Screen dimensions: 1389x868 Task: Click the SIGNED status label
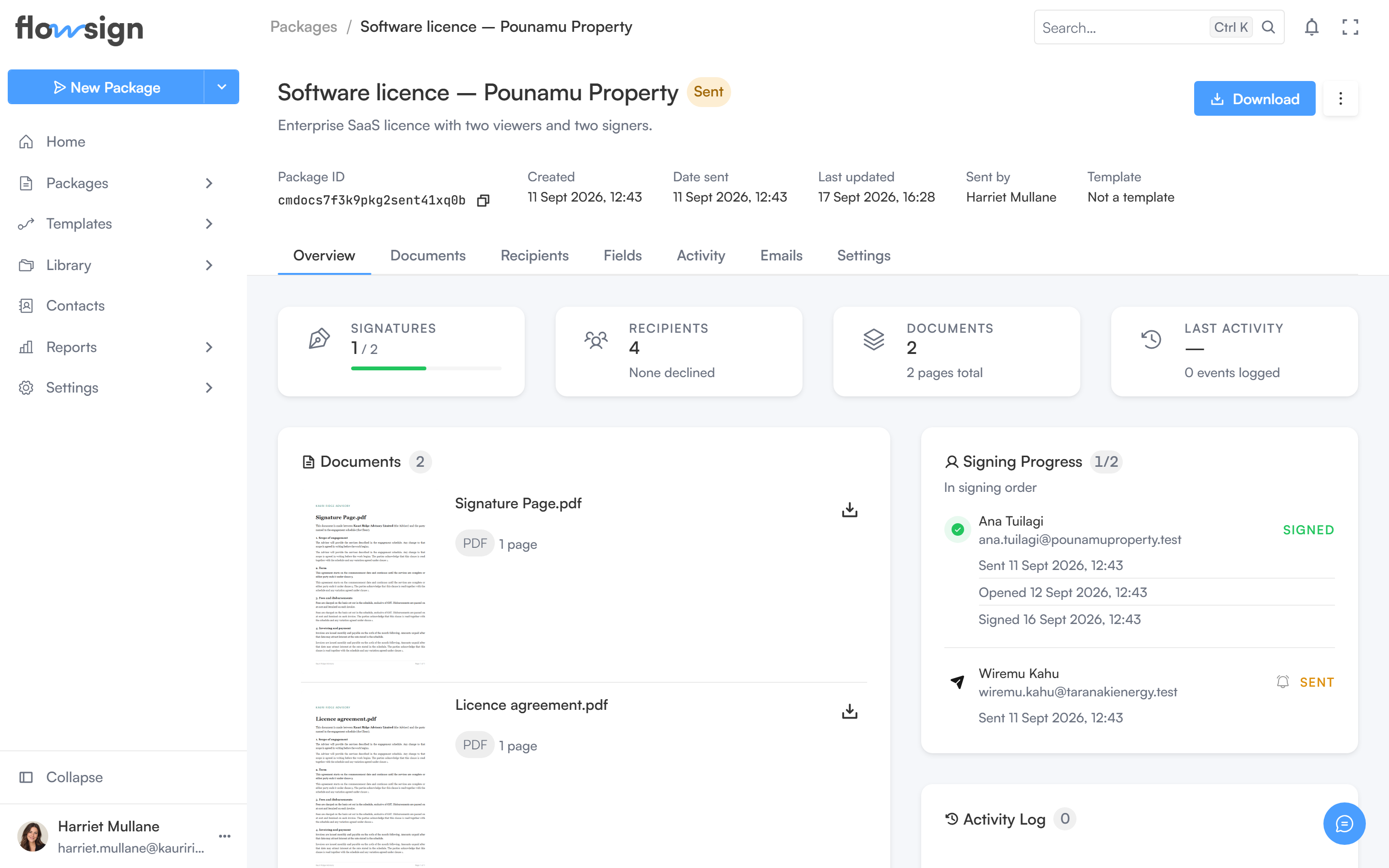(x=1308, y=530)
